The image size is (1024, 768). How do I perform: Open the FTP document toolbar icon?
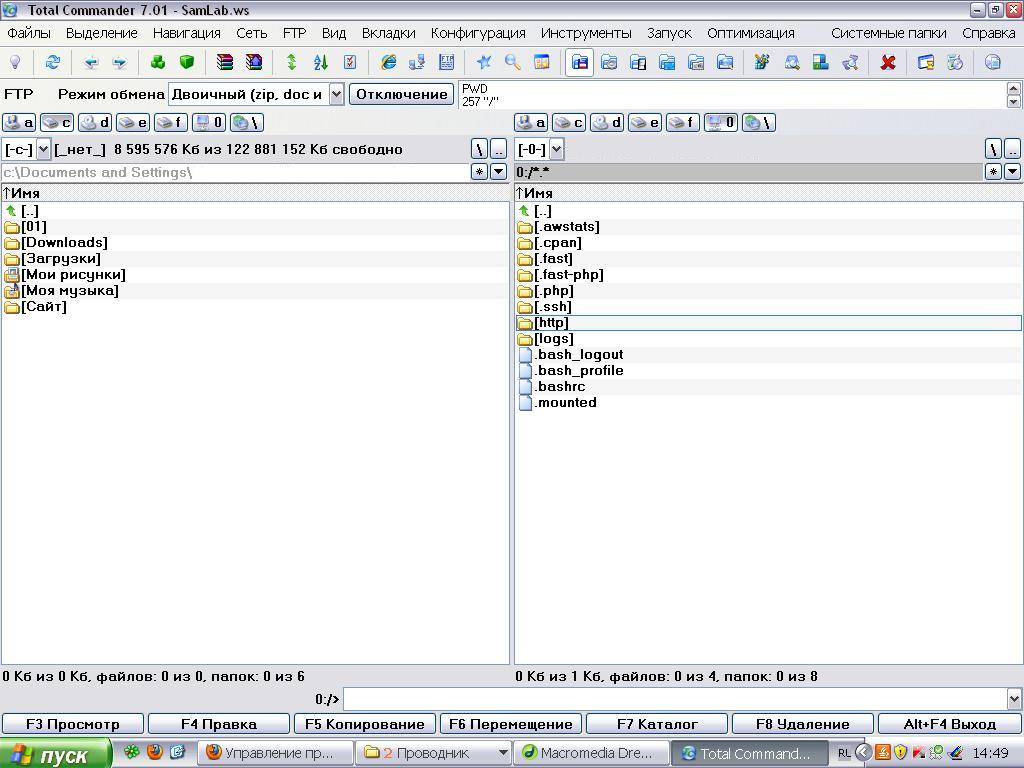(x=446, y=62)
